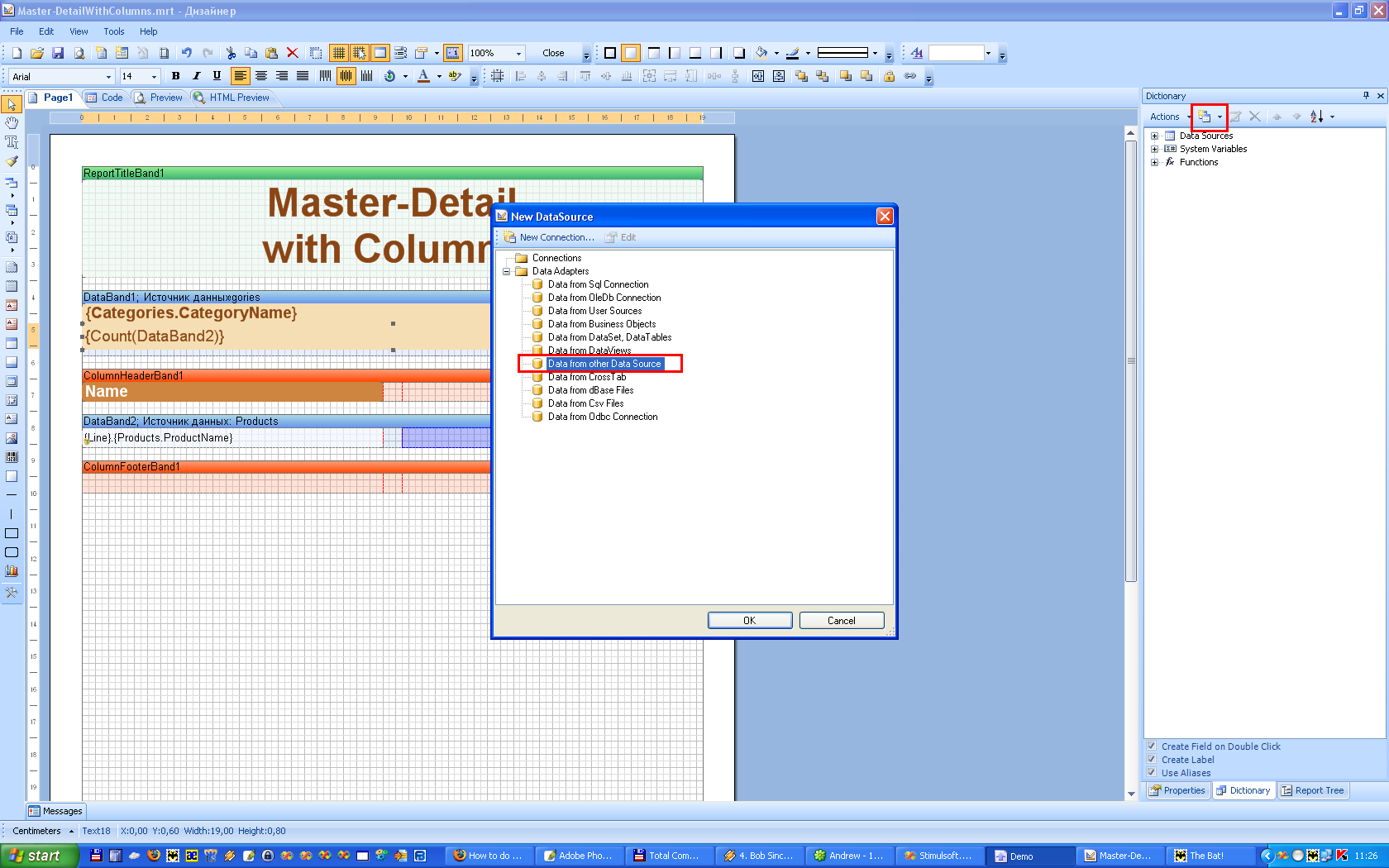Toggle Create Field on Double Click checkbox
This screenshot has height=868, width=1389.
point(1152,746)
